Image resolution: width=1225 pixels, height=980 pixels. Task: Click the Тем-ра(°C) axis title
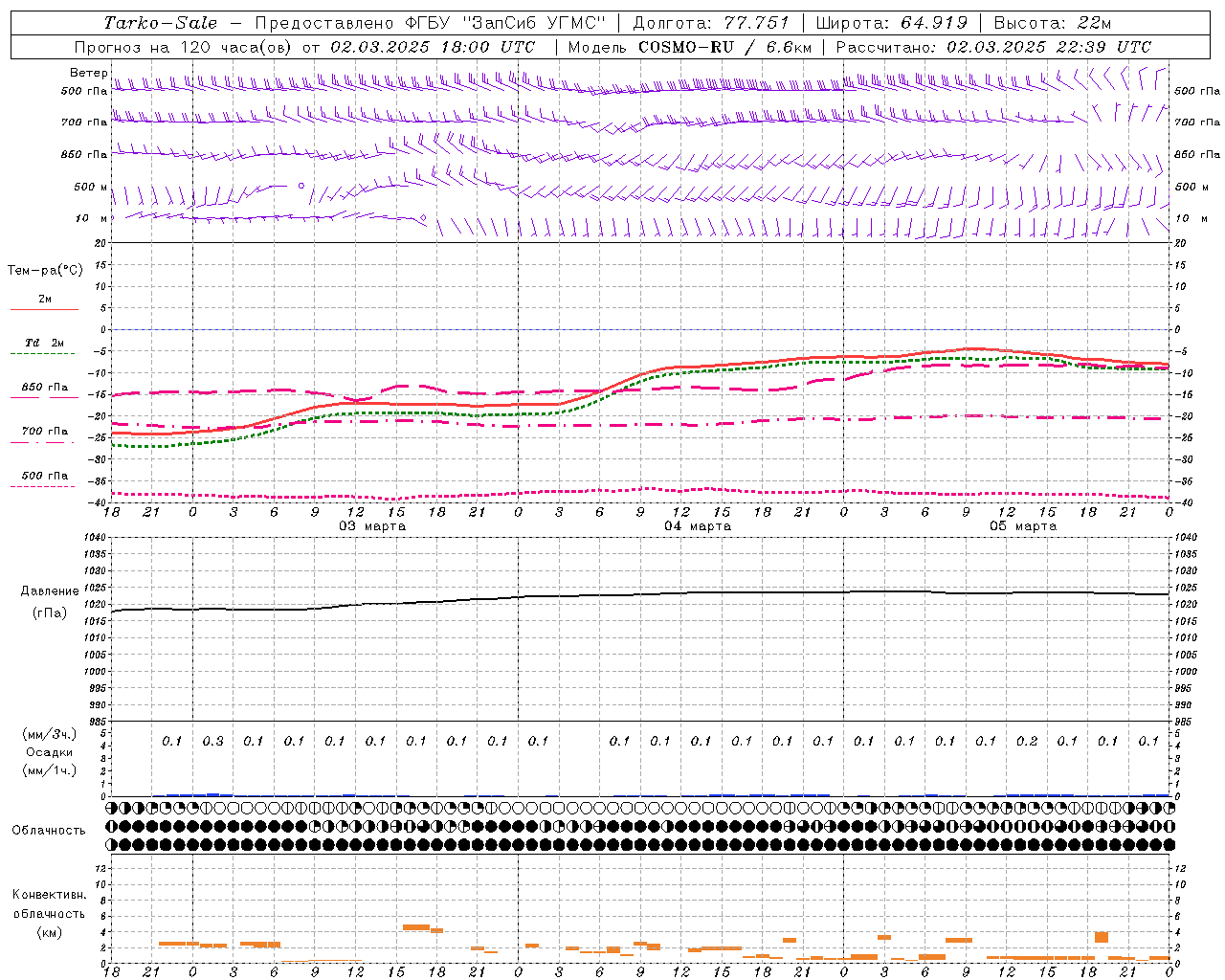[45, 271]
